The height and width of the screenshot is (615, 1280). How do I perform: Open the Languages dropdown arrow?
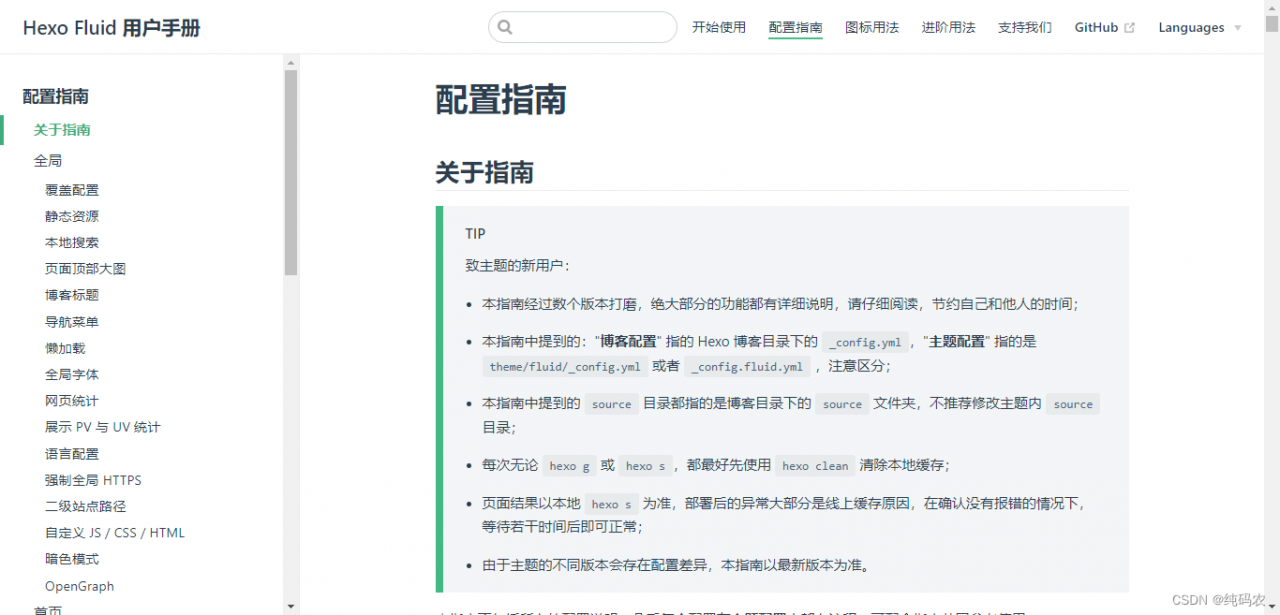pos(1238,28)
